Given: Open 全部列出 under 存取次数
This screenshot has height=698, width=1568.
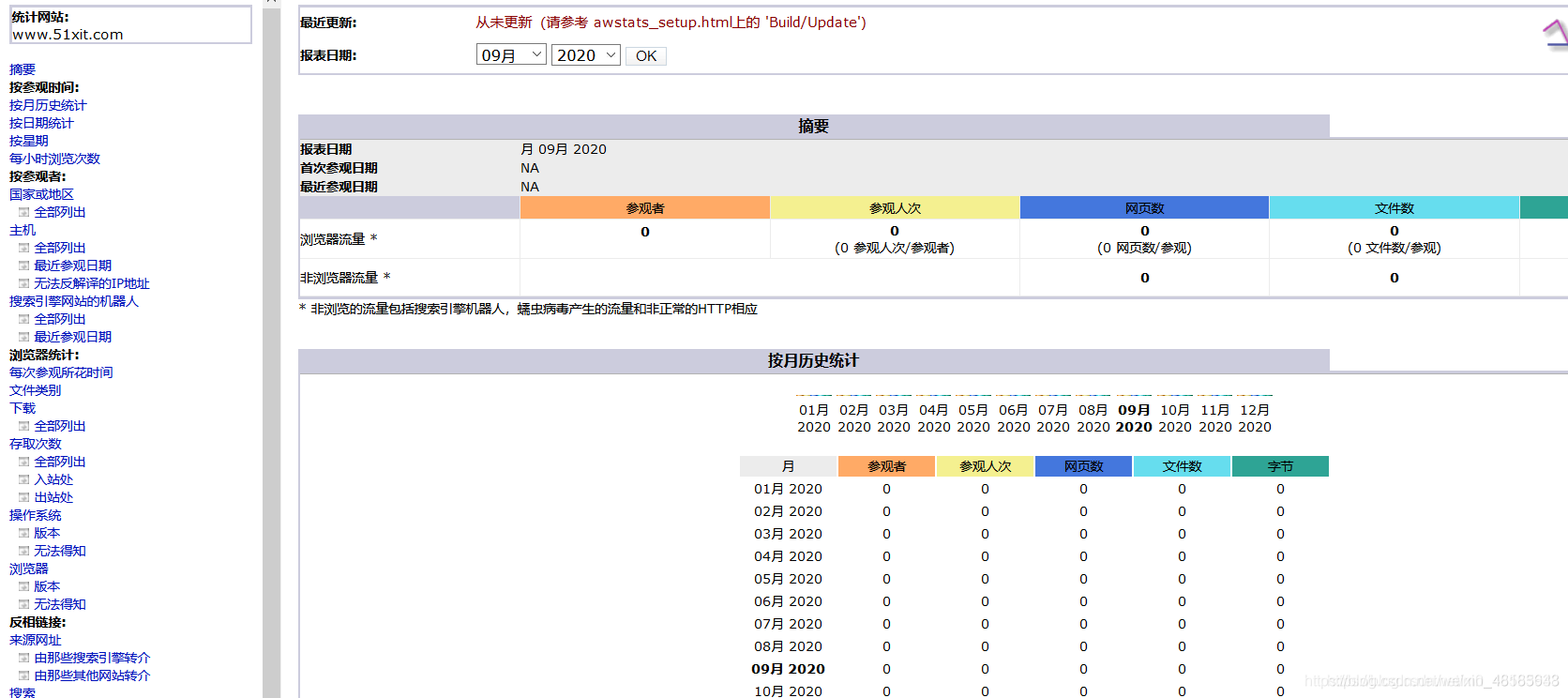Looking at the screenshot, I should tap(60, 462).
